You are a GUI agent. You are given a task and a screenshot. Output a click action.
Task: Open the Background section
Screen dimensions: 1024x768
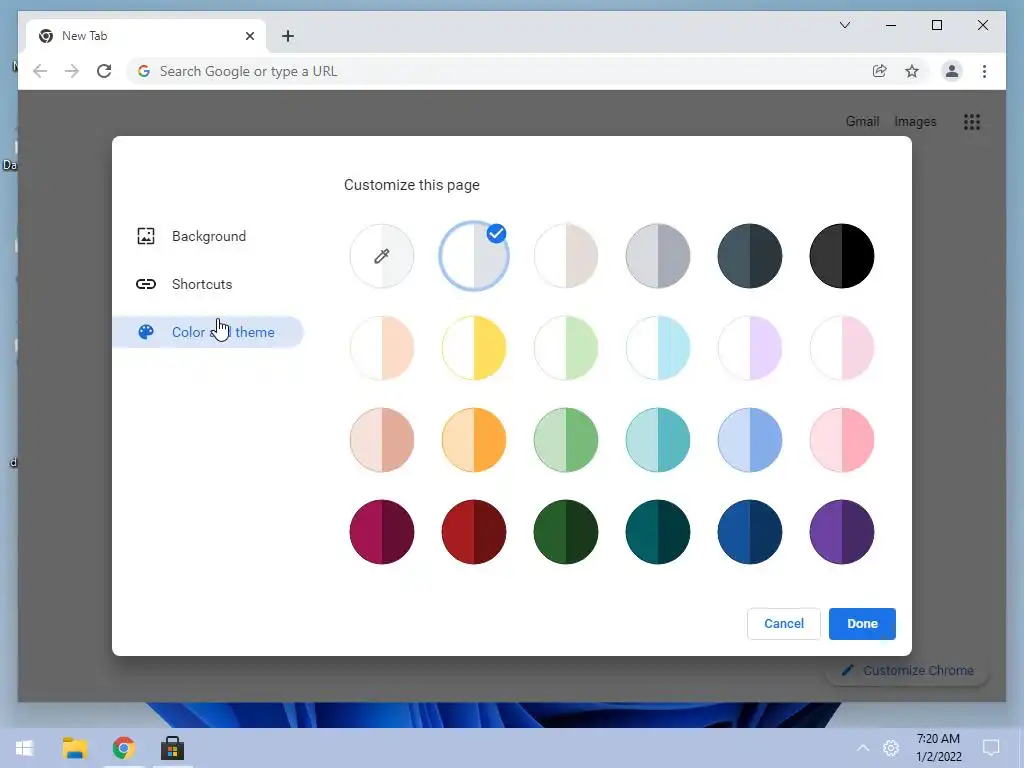pyautogui.click(x=208, y=236)
